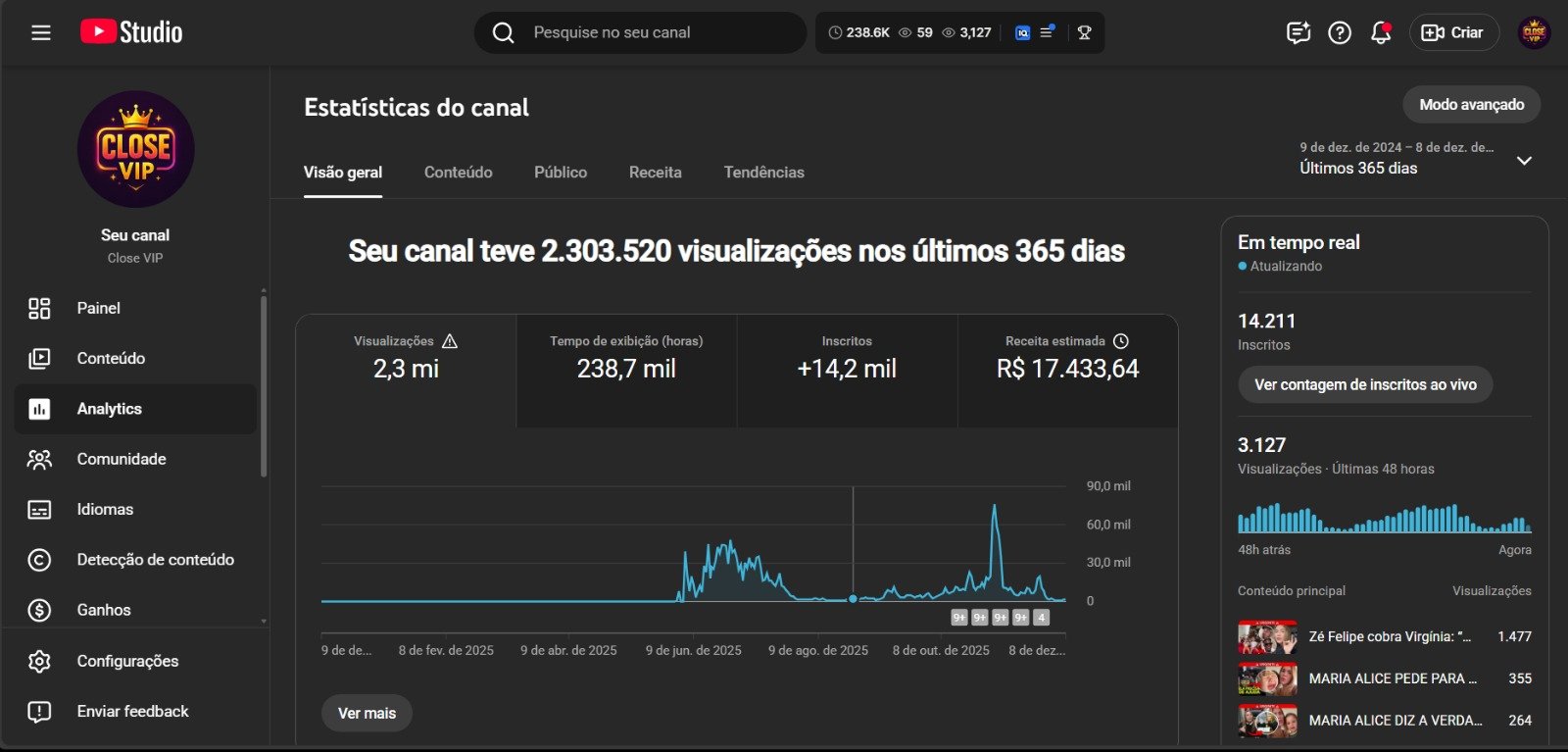
Task: Open Detecção de conteúdo in the sidebar
Action: click(135, 560)
